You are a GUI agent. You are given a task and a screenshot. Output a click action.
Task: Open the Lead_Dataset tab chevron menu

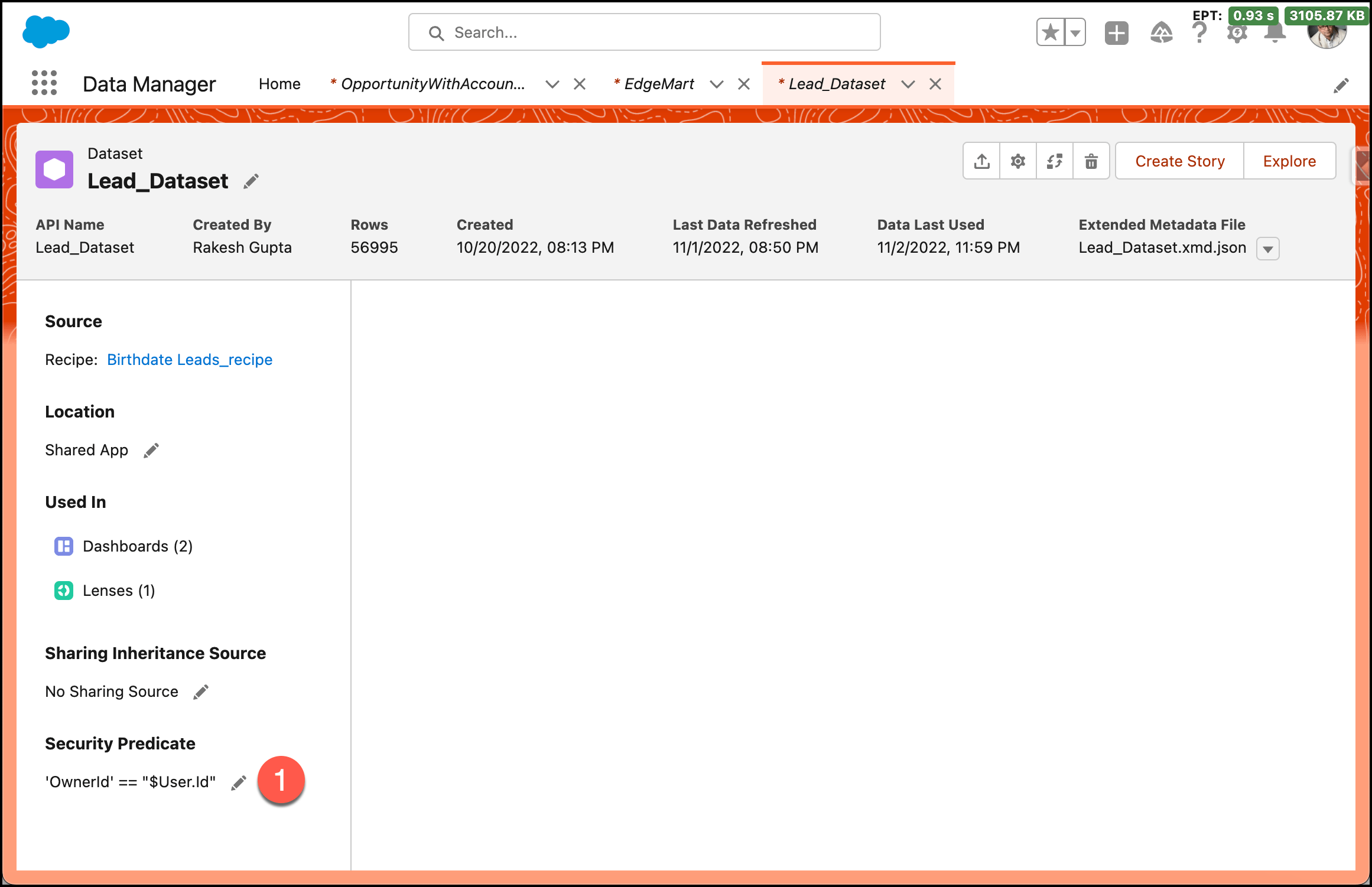(x=908, y=84)
